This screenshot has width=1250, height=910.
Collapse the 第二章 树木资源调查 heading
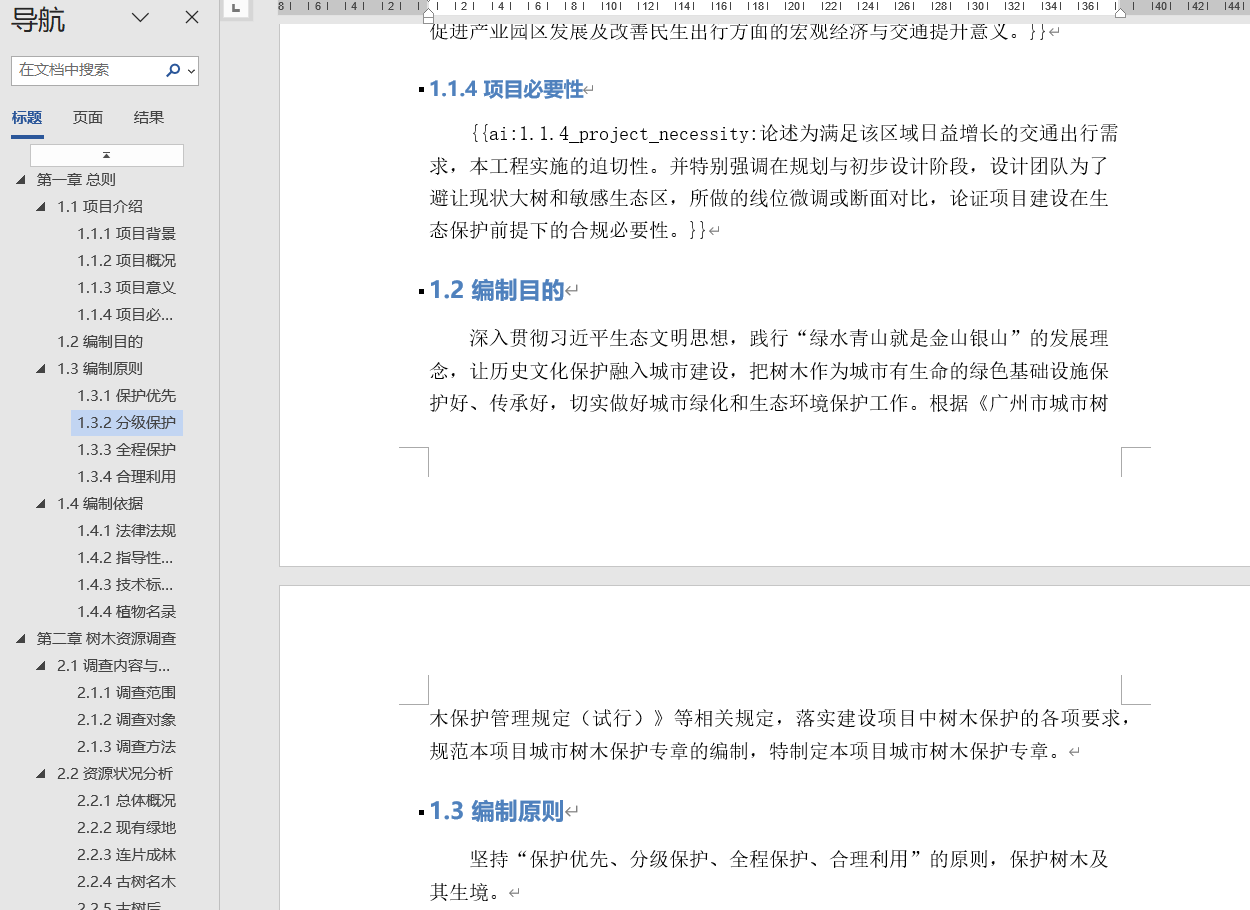20,638
